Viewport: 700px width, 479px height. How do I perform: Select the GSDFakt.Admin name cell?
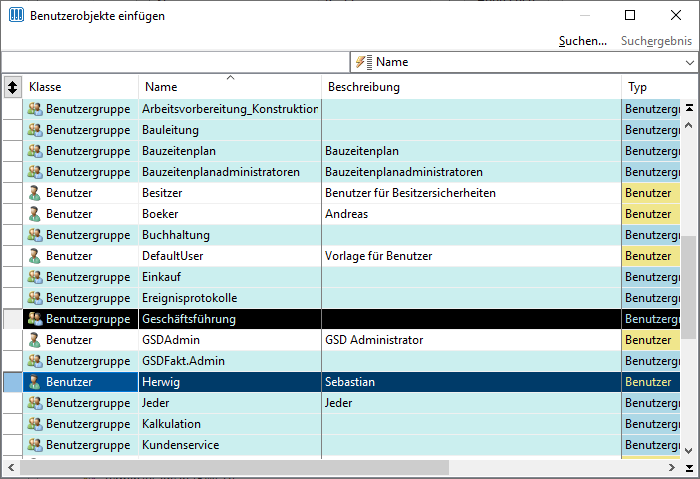point(230,361)
